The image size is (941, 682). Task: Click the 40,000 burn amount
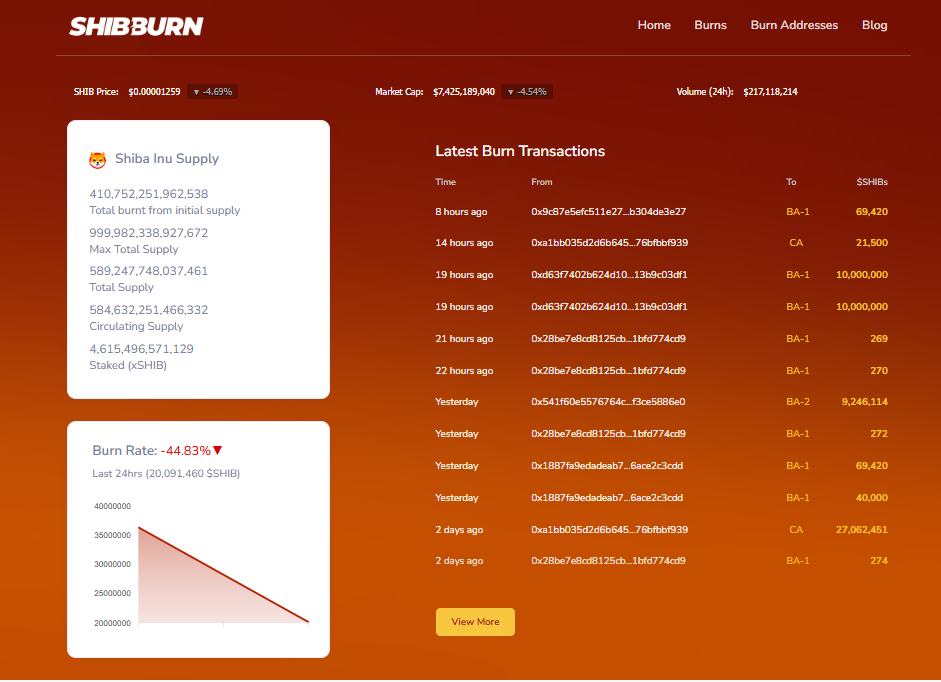pos(871,498)
